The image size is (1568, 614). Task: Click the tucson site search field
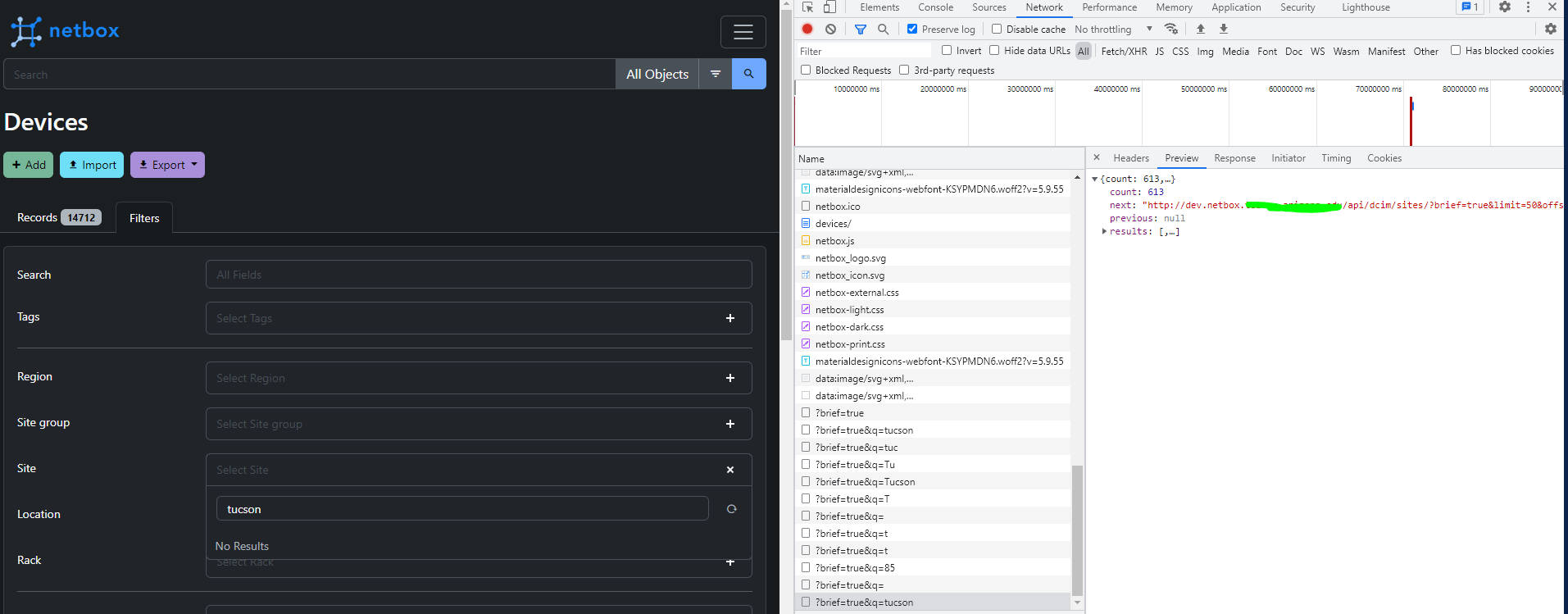[x=462, y=508]
